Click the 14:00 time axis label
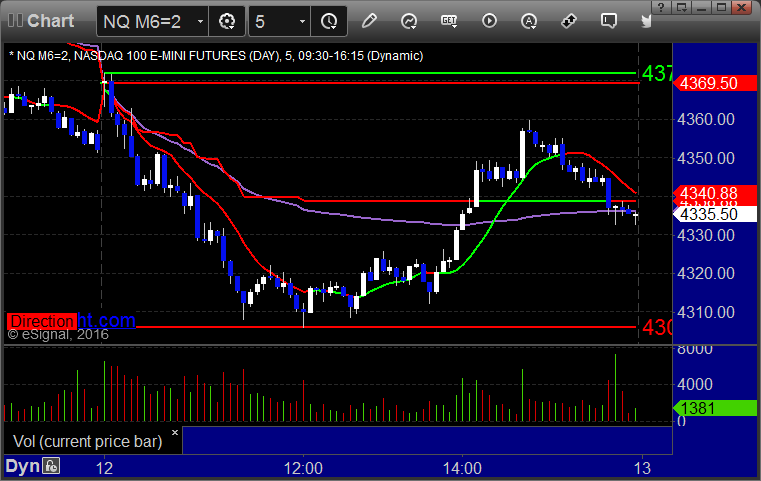 (x=462, y=468)
